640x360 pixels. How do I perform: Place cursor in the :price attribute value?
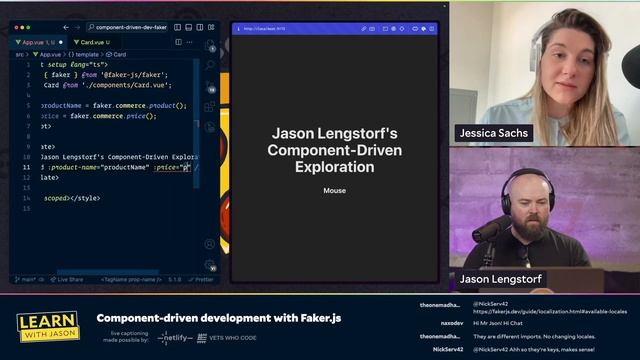[x=185, y=167]
